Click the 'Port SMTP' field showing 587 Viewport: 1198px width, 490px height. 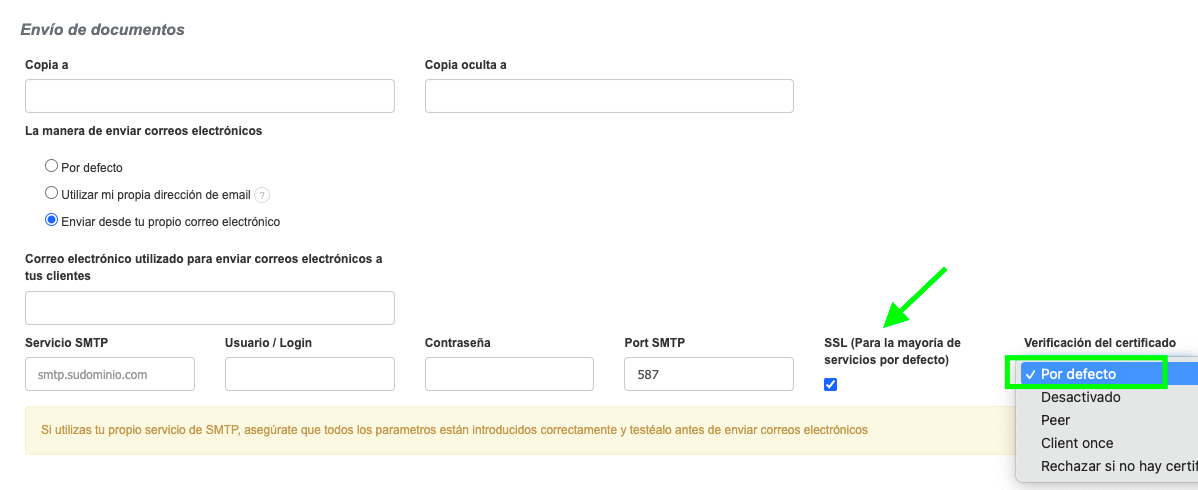tap(708, 375)
